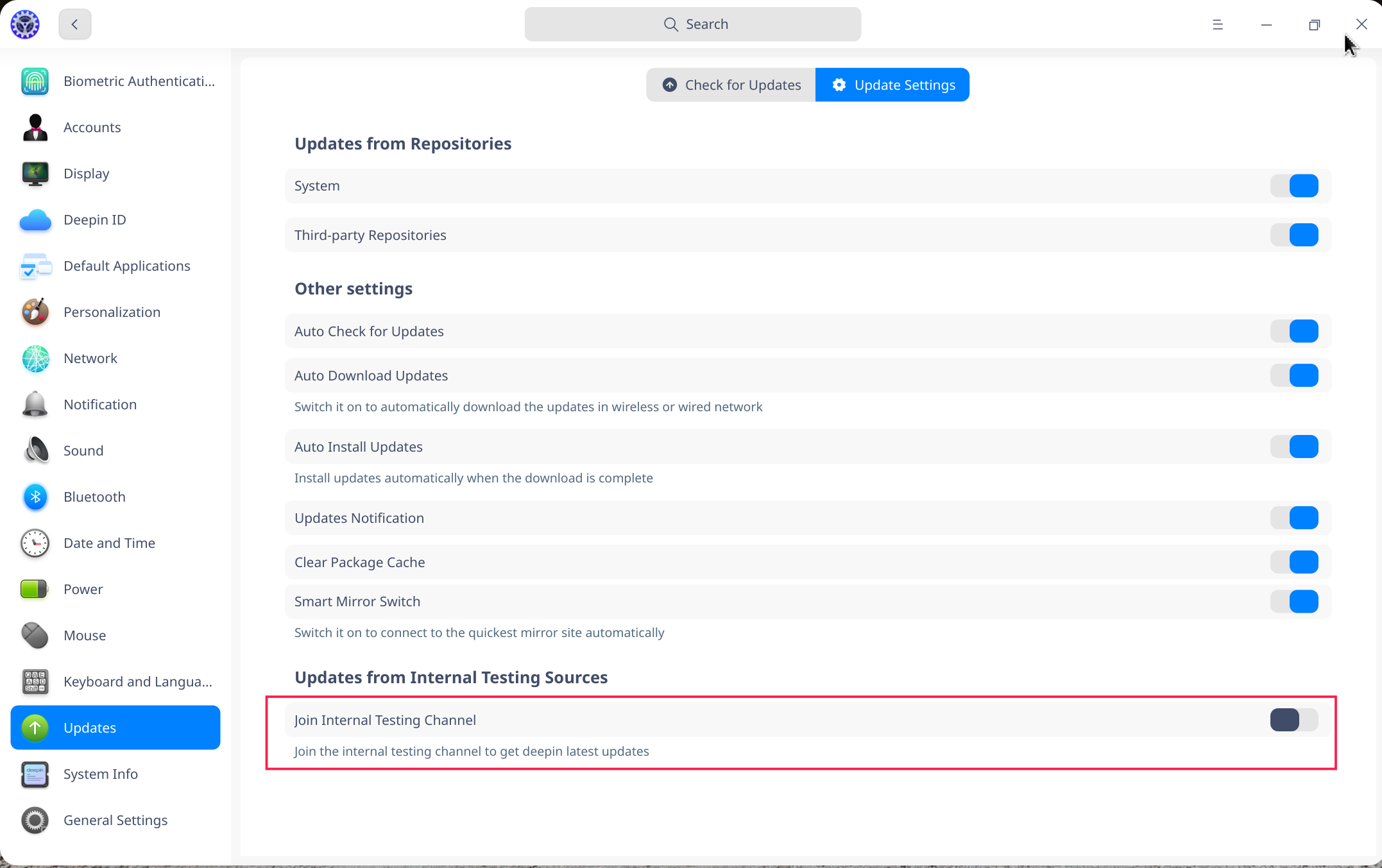Image resolution: width=1382 pixels, height=868 pixels.
Task: Open Accounts settings icon
Action: tap(35, 128)
